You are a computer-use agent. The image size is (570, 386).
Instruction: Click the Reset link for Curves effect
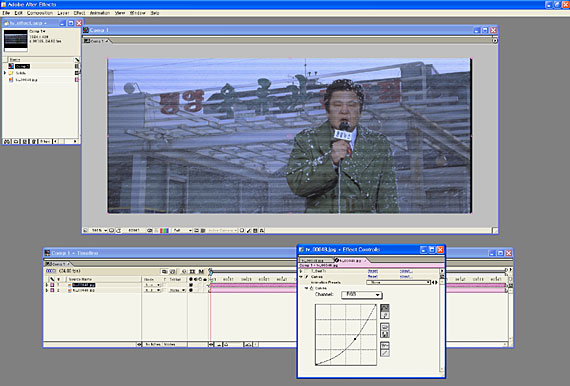click(x=373, y=277)
